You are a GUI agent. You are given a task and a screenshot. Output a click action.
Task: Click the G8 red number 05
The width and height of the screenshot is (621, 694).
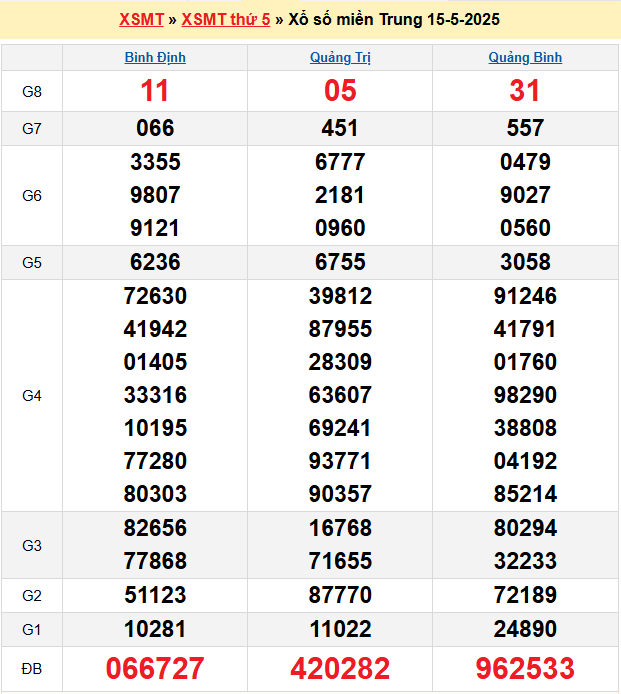[340, 91]
